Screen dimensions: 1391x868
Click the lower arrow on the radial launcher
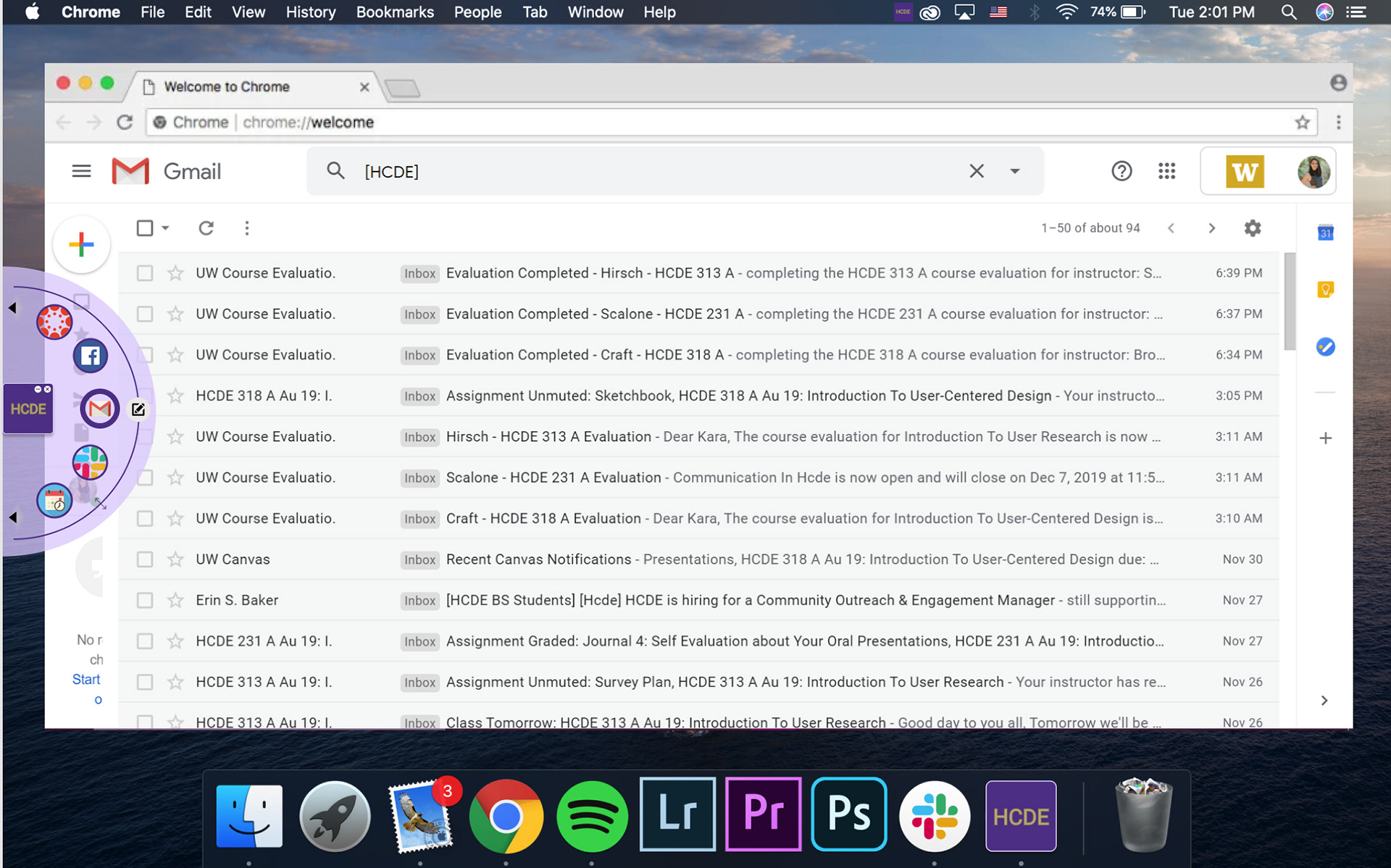point(12,517)
